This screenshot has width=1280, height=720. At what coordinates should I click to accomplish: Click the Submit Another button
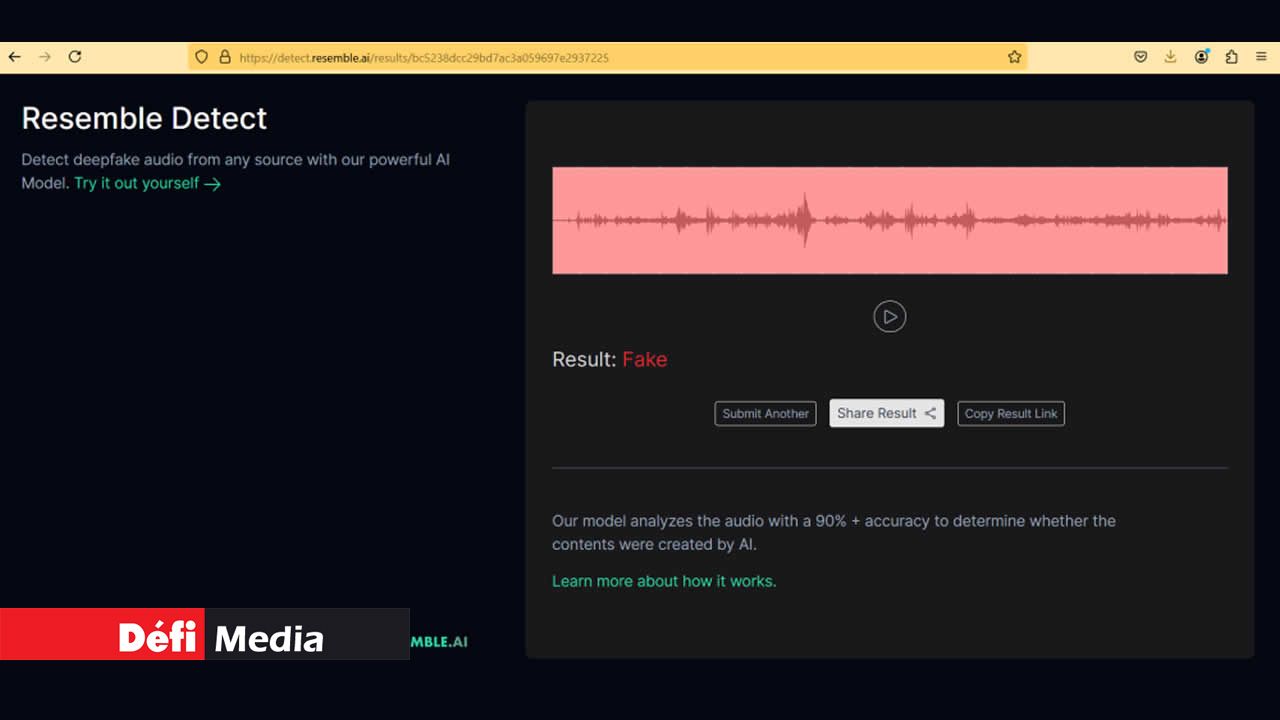point(765,414)
